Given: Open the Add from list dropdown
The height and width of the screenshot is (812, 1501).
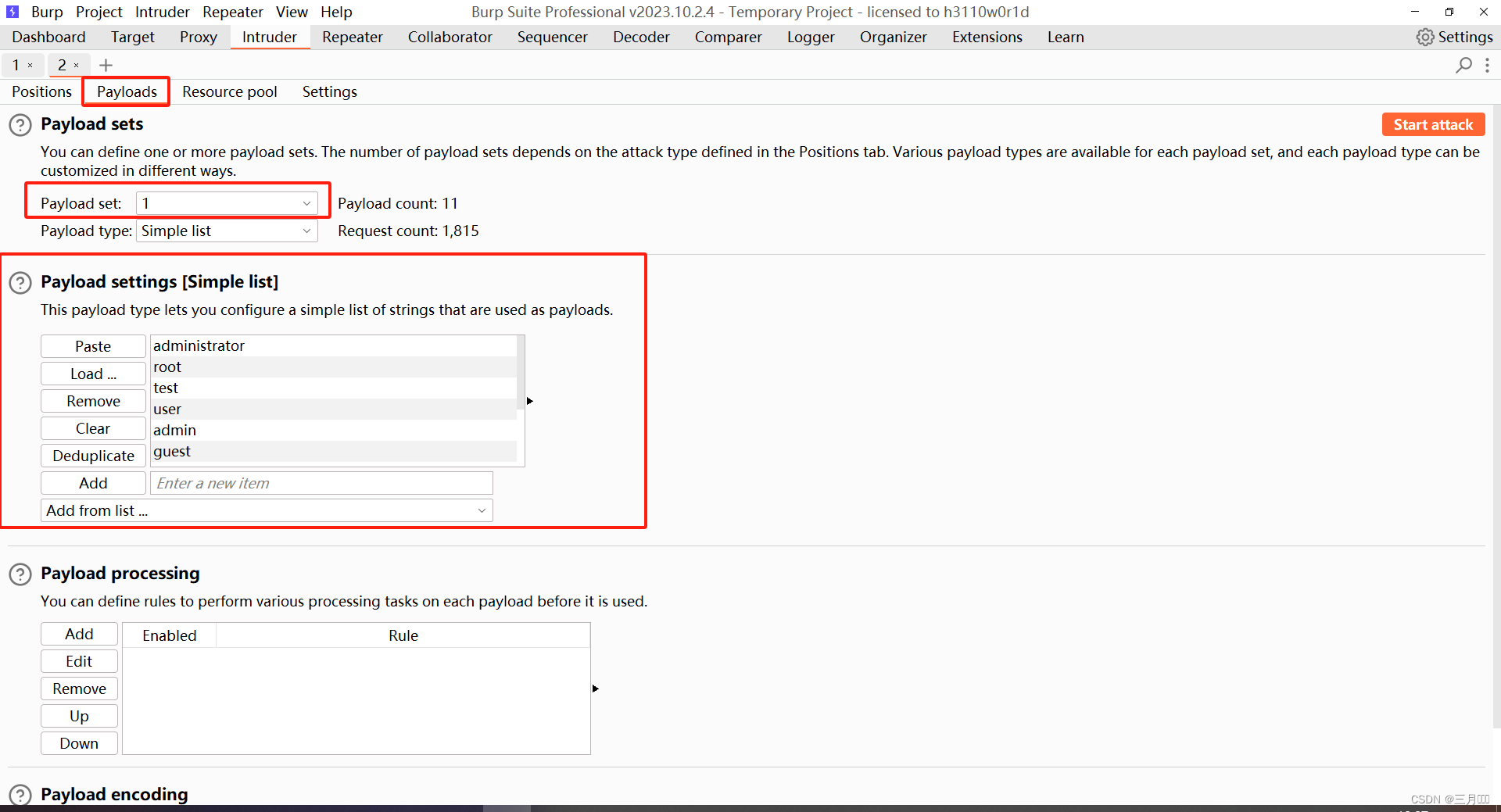Looking at the screenshot, I should (x=267, y=510).
